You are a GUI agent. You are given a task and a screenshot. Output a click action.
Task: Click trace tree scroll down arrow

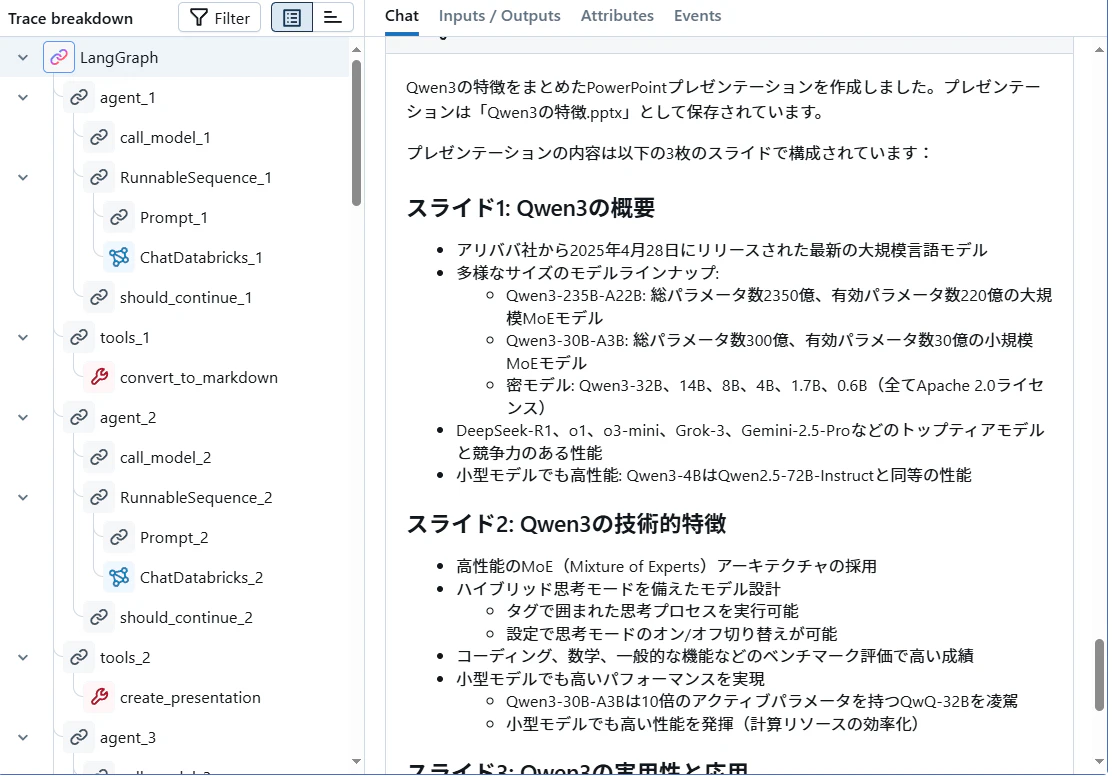356,761
